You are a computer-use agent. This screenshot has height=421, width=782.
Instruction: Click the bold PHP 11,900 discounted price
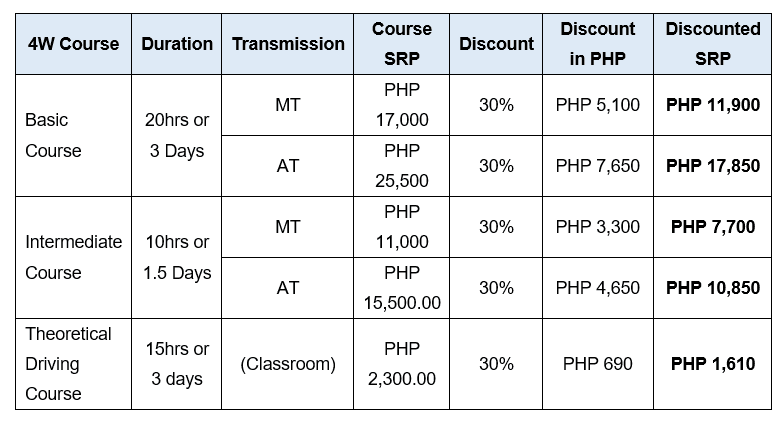712,104
